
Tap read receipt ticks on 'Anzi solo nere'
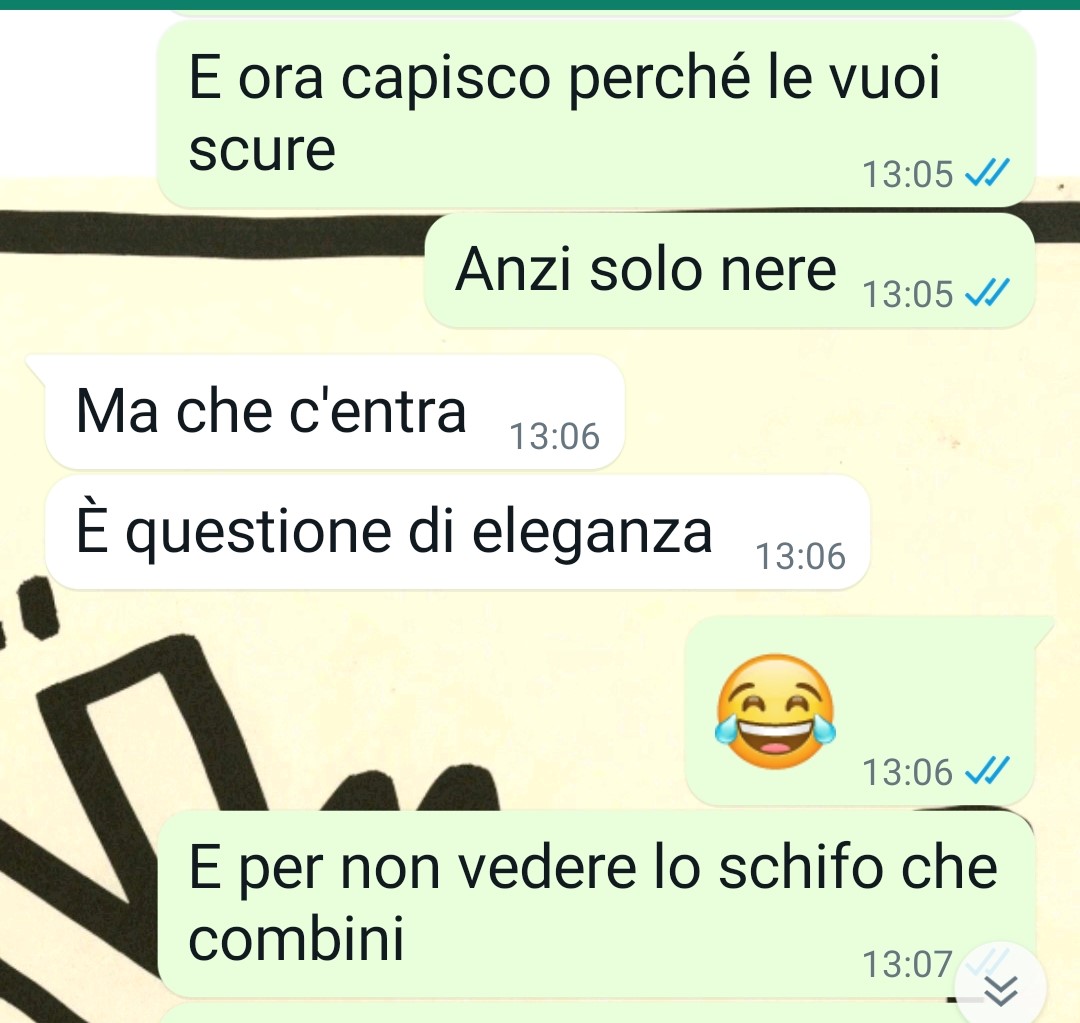(987, 292)
